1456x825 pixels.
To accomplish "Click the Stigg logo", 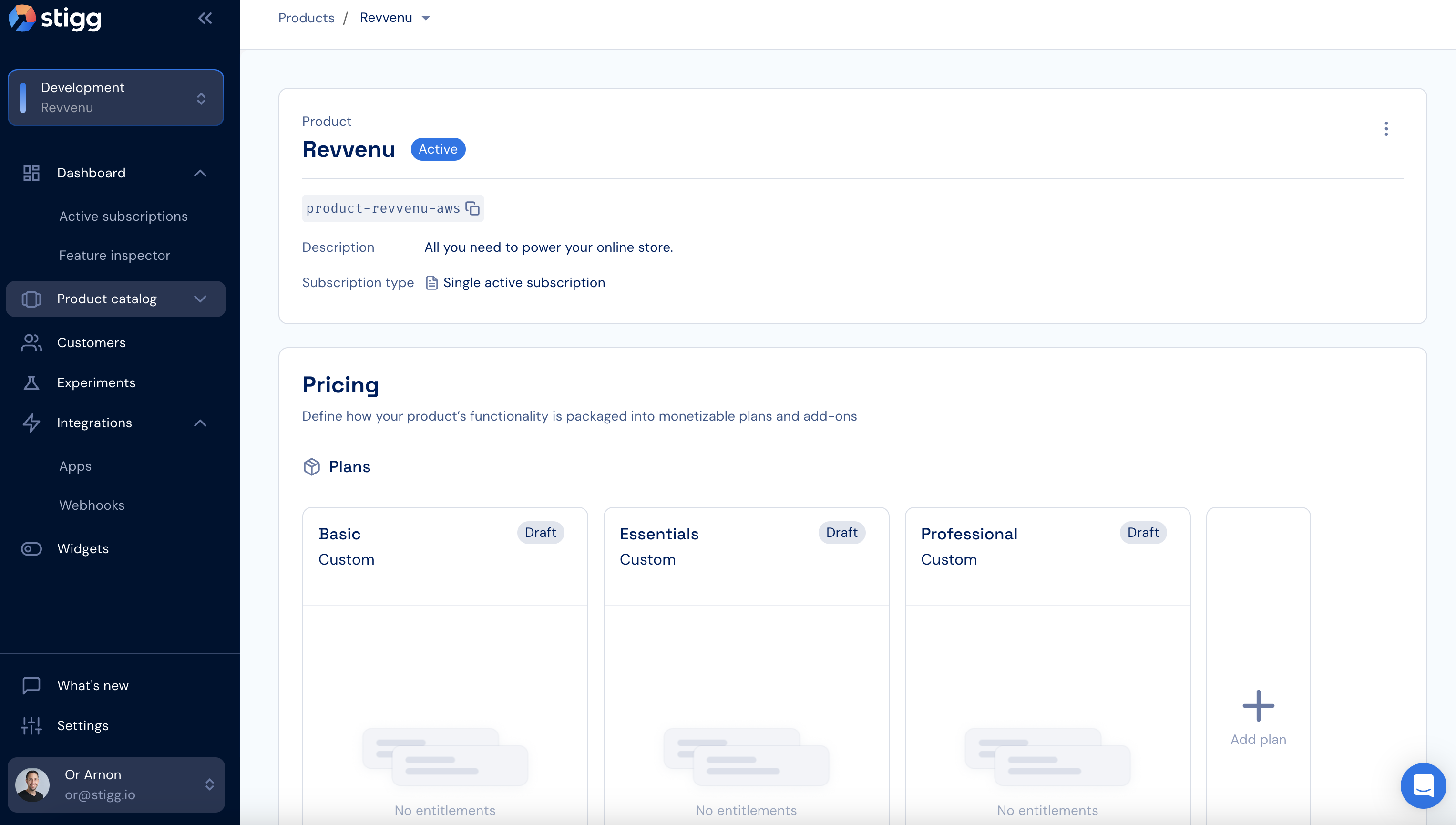I will [x=55, y=18].
